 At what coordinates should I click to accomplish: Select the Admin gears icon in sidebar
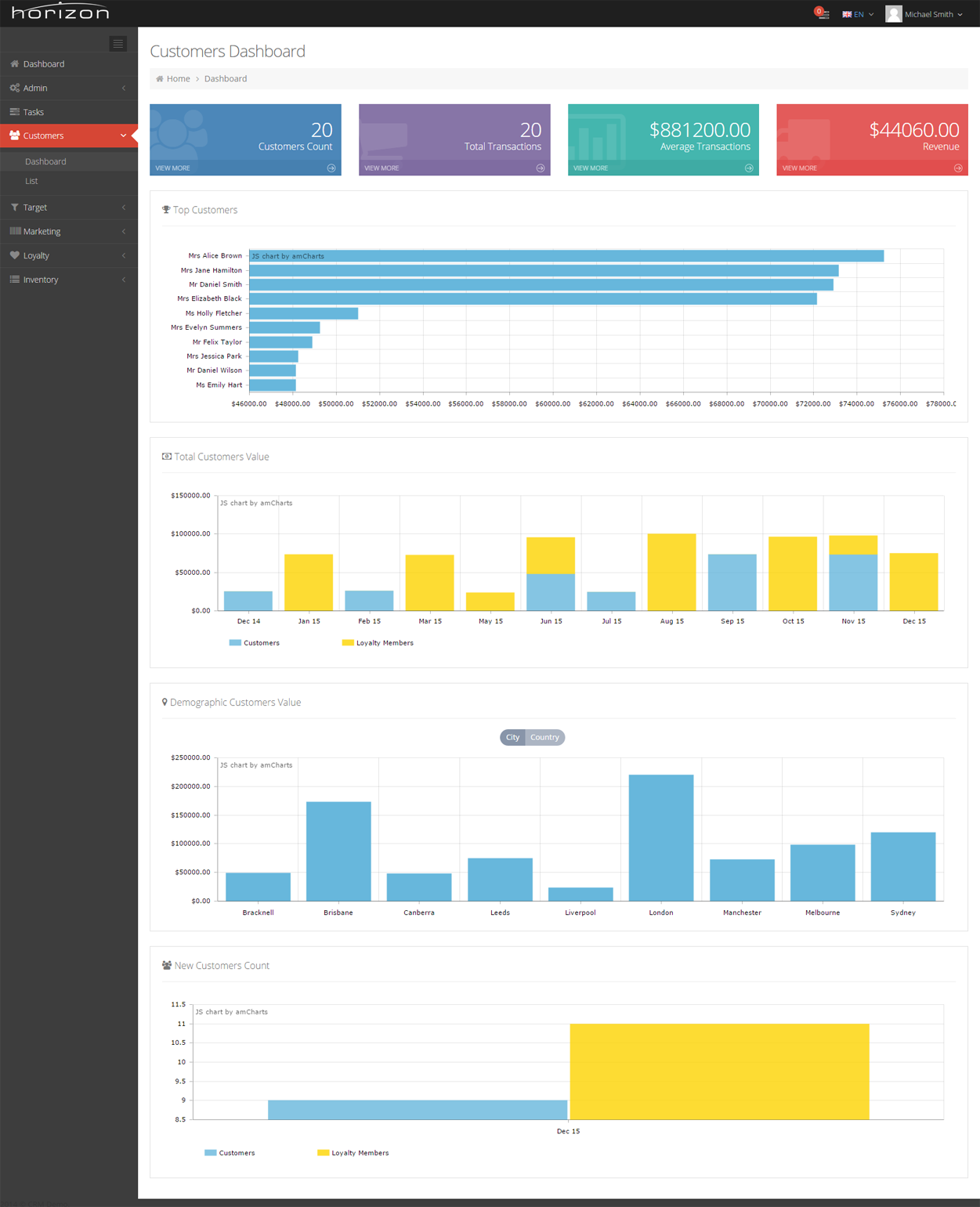pyautogui.click(x=14, y=88)
